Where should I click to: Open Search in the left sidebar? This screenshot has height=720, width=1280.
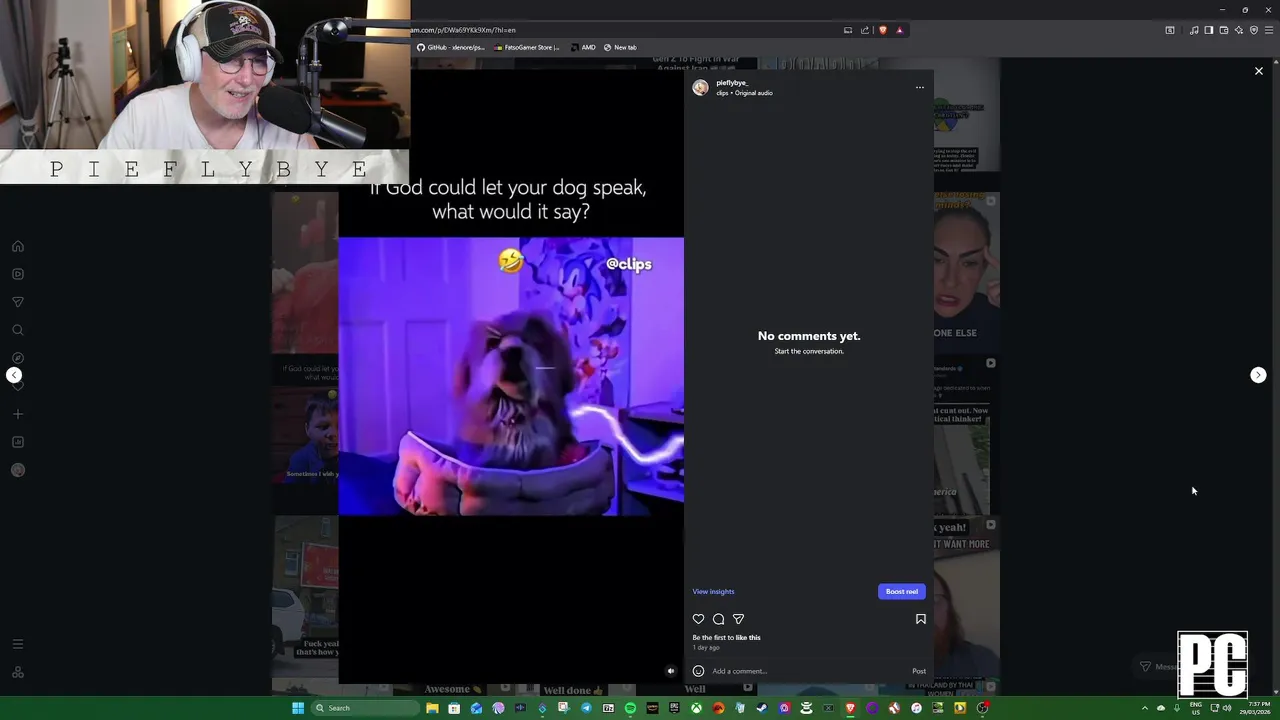click(x=18, y=330)
